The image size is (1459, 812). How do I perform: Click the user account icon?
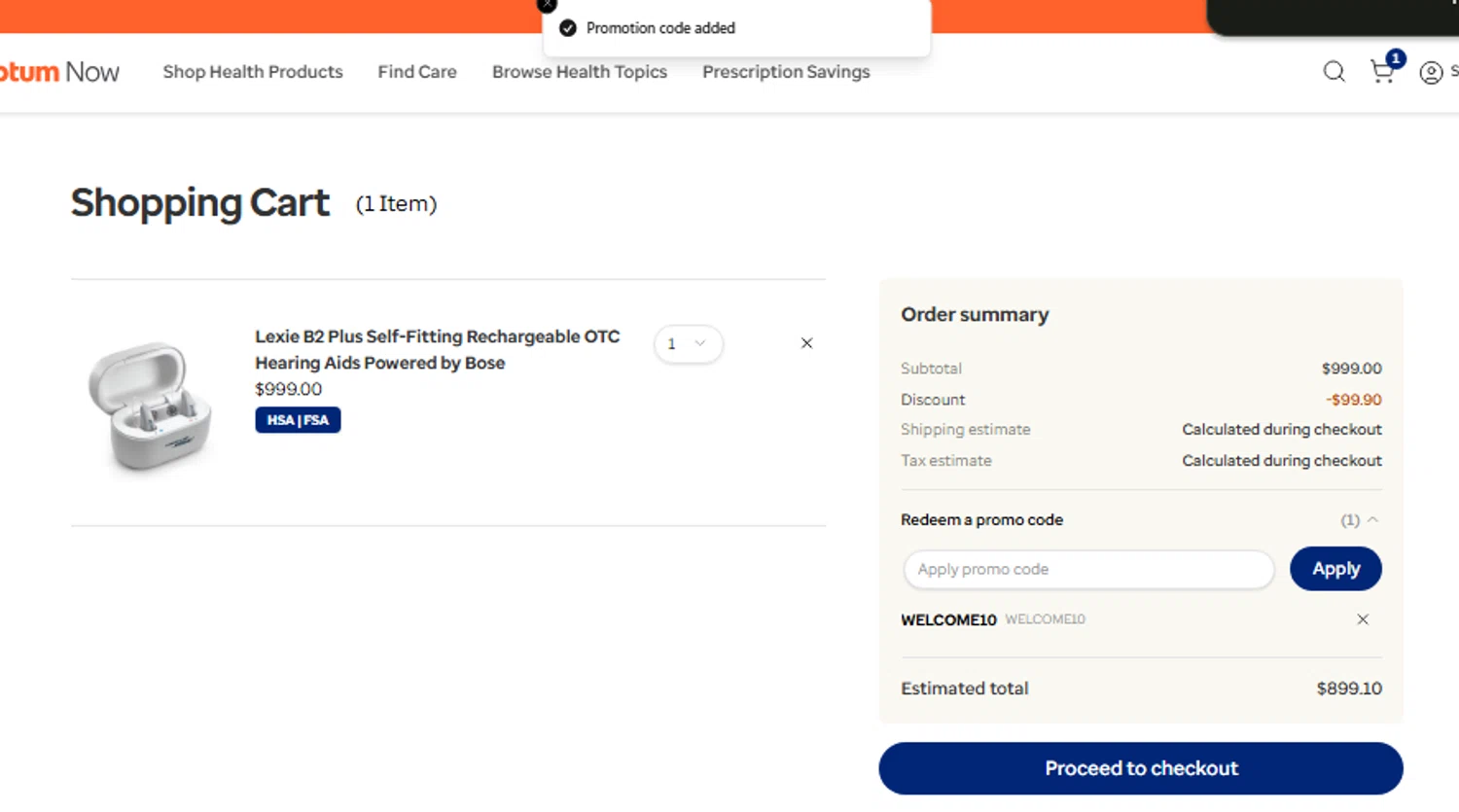(1431, 72)
